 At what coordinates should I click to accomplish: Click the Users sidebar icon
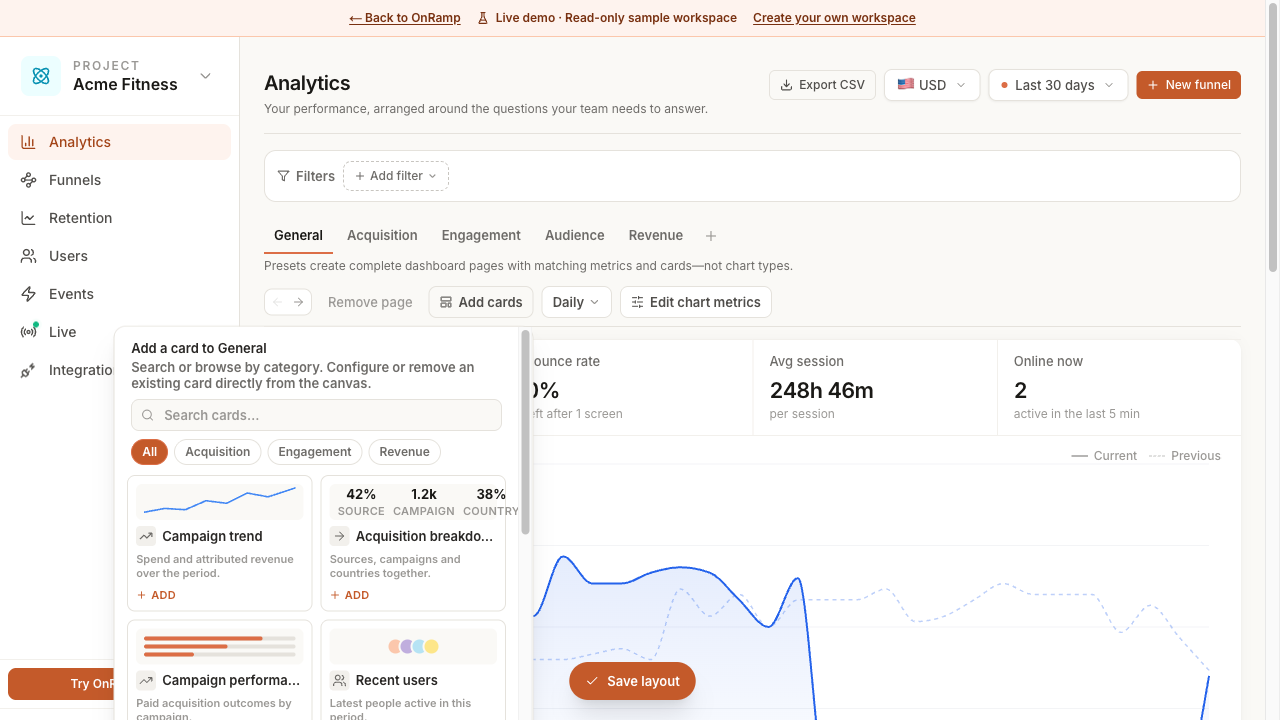[x=29, y=256]
